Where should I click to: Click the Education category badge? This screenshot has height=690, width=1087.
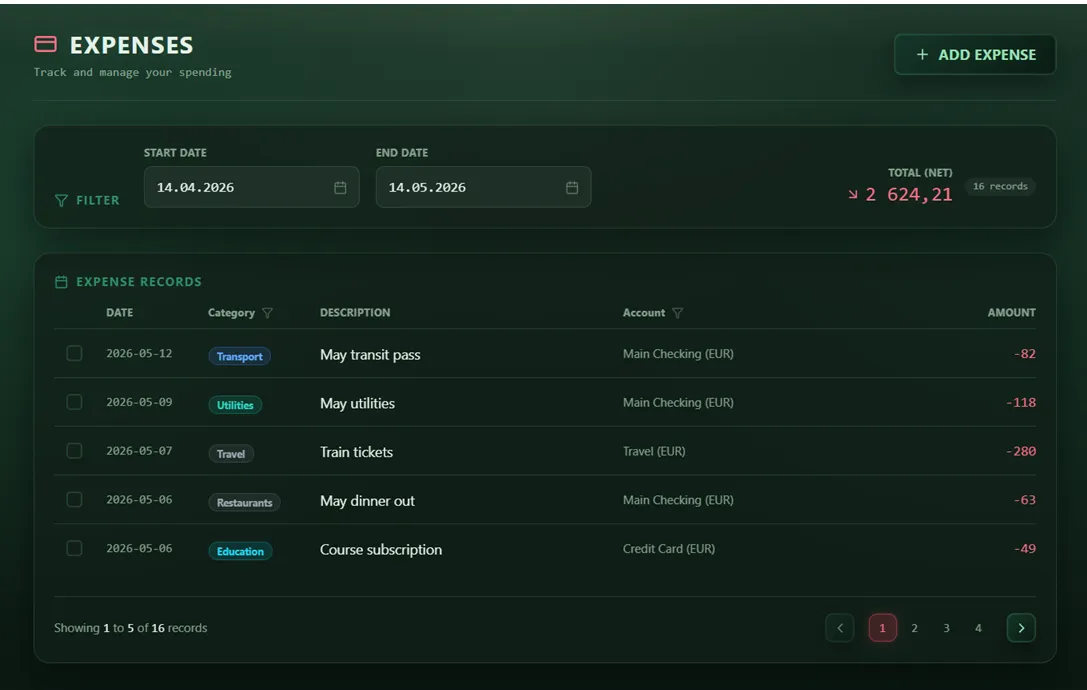(x=240, y=551)
